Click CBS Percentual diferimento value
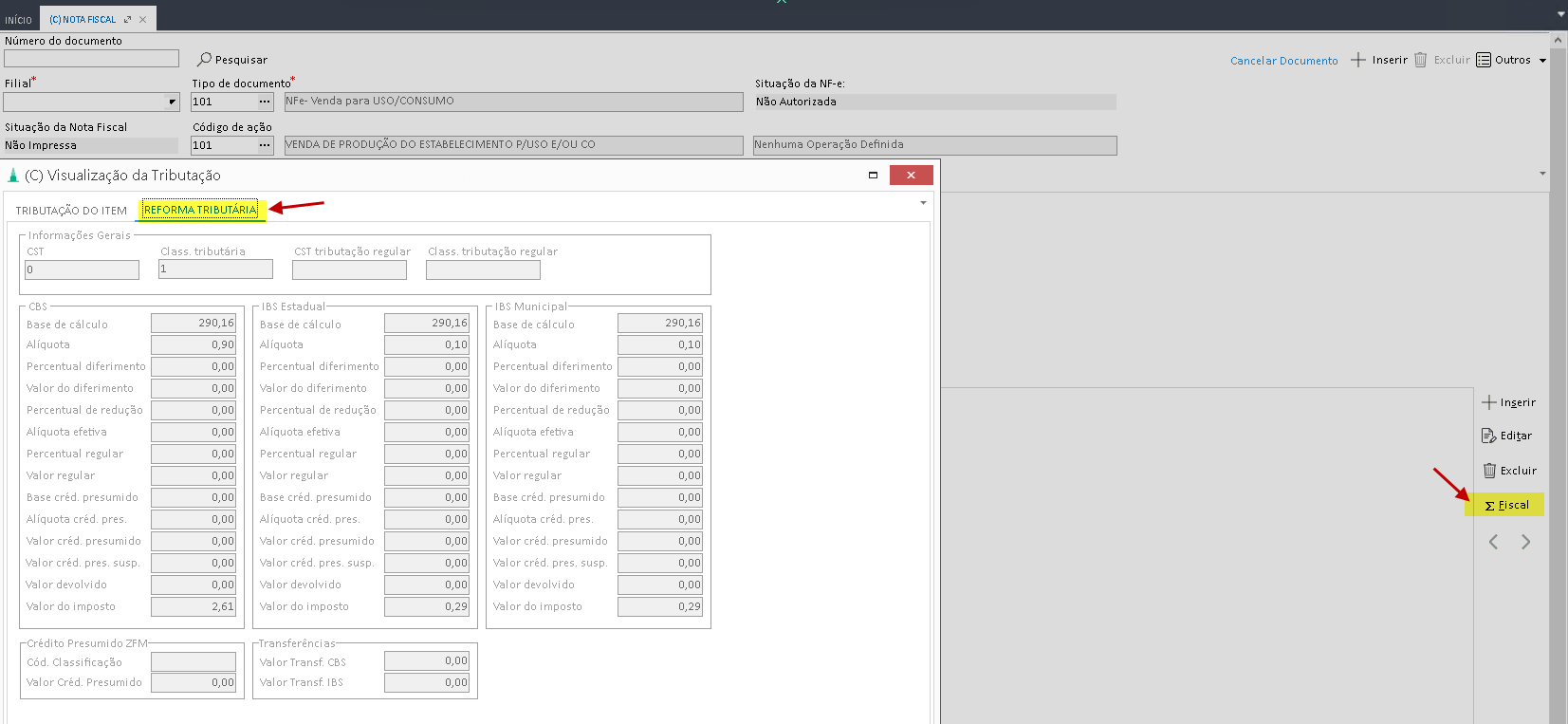Screen dimensions: 1568x724 click(194, 367)
